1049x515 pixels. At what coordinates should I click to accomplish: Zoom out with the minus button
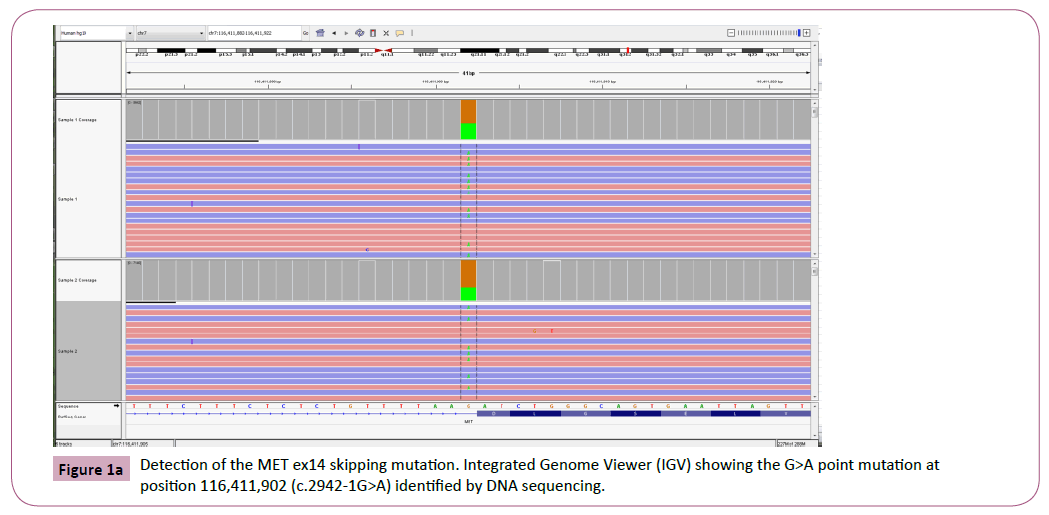[731, 33]
